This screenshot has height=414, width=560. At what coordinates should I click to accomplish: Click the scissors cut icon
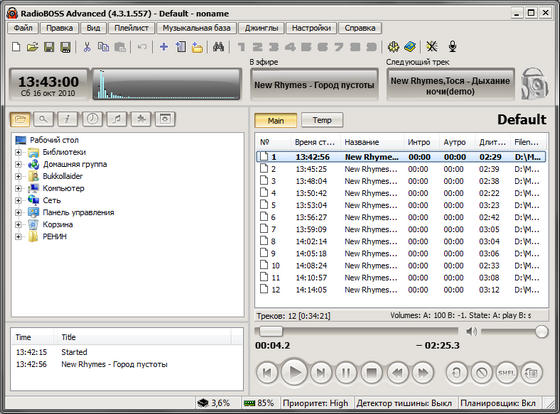click(87, 47)
